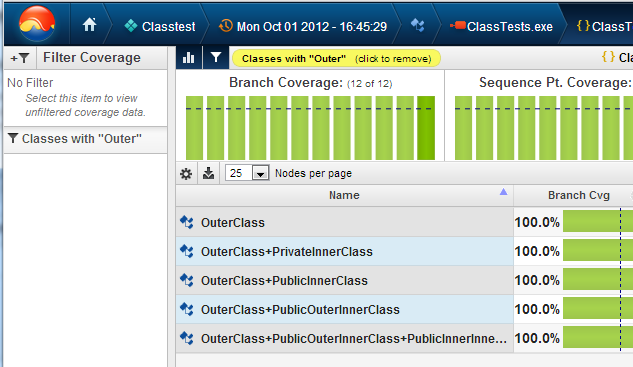Download the coverage data export
633x367 pixels.
pyautogui.click(x=208, y=174)
